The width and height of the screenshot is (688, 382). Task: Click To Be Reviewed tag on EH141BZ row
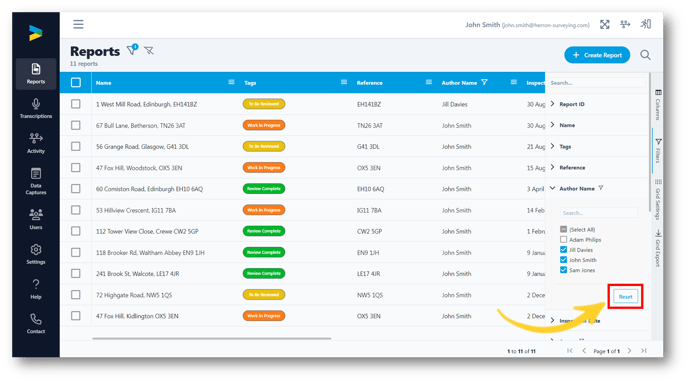(x=264, y=104)
